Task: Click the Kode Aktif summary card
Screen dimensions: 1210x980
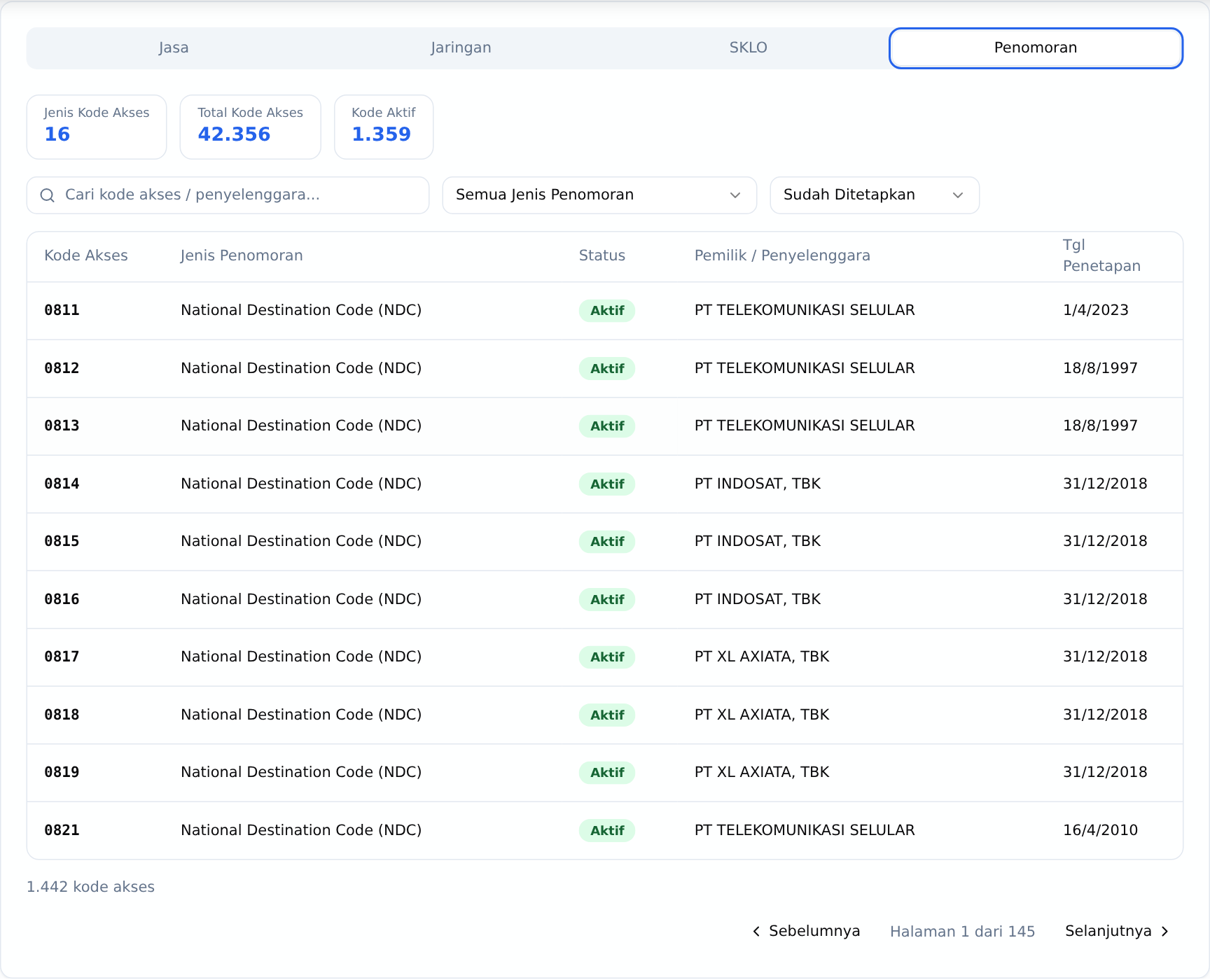Action: pyautogui.click(x=384, y=127)
